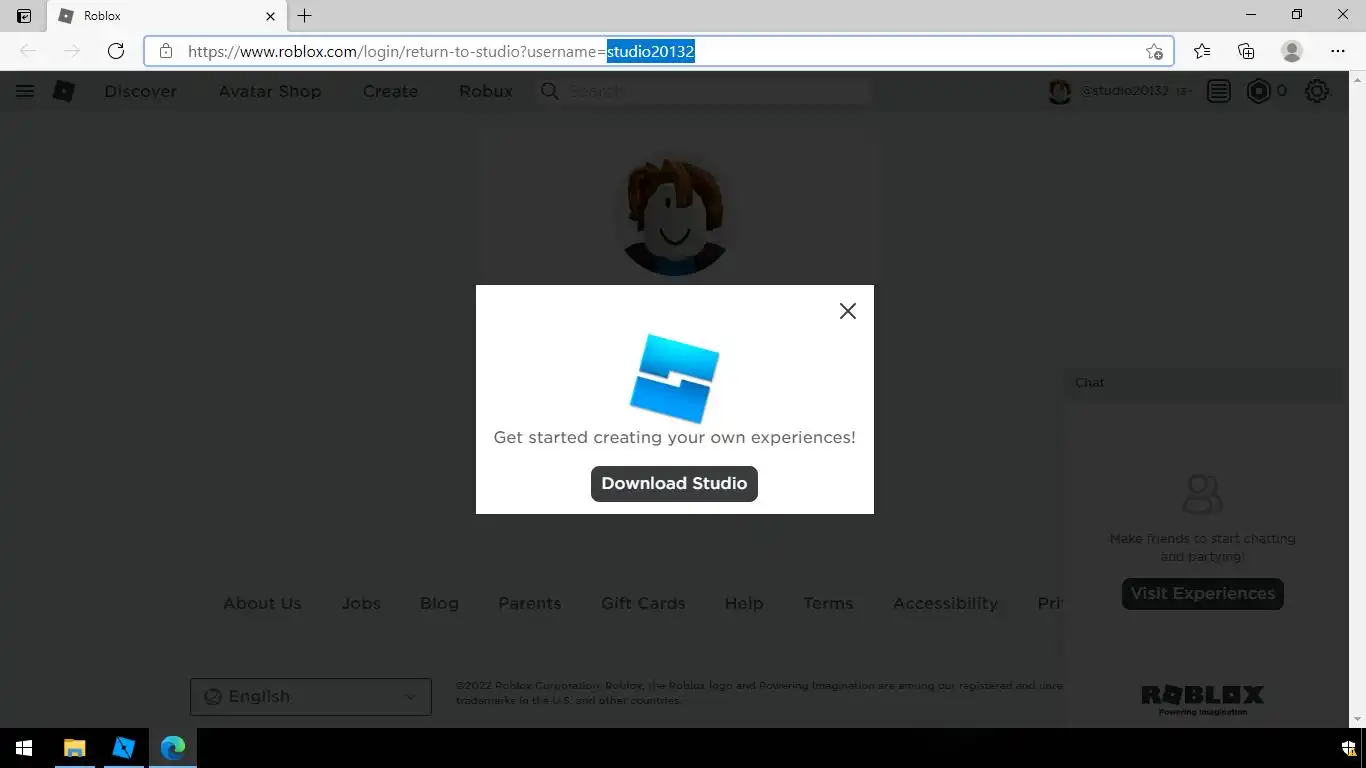Reload the page with refresh icon
1366x768 pixels.
point(116,51)
